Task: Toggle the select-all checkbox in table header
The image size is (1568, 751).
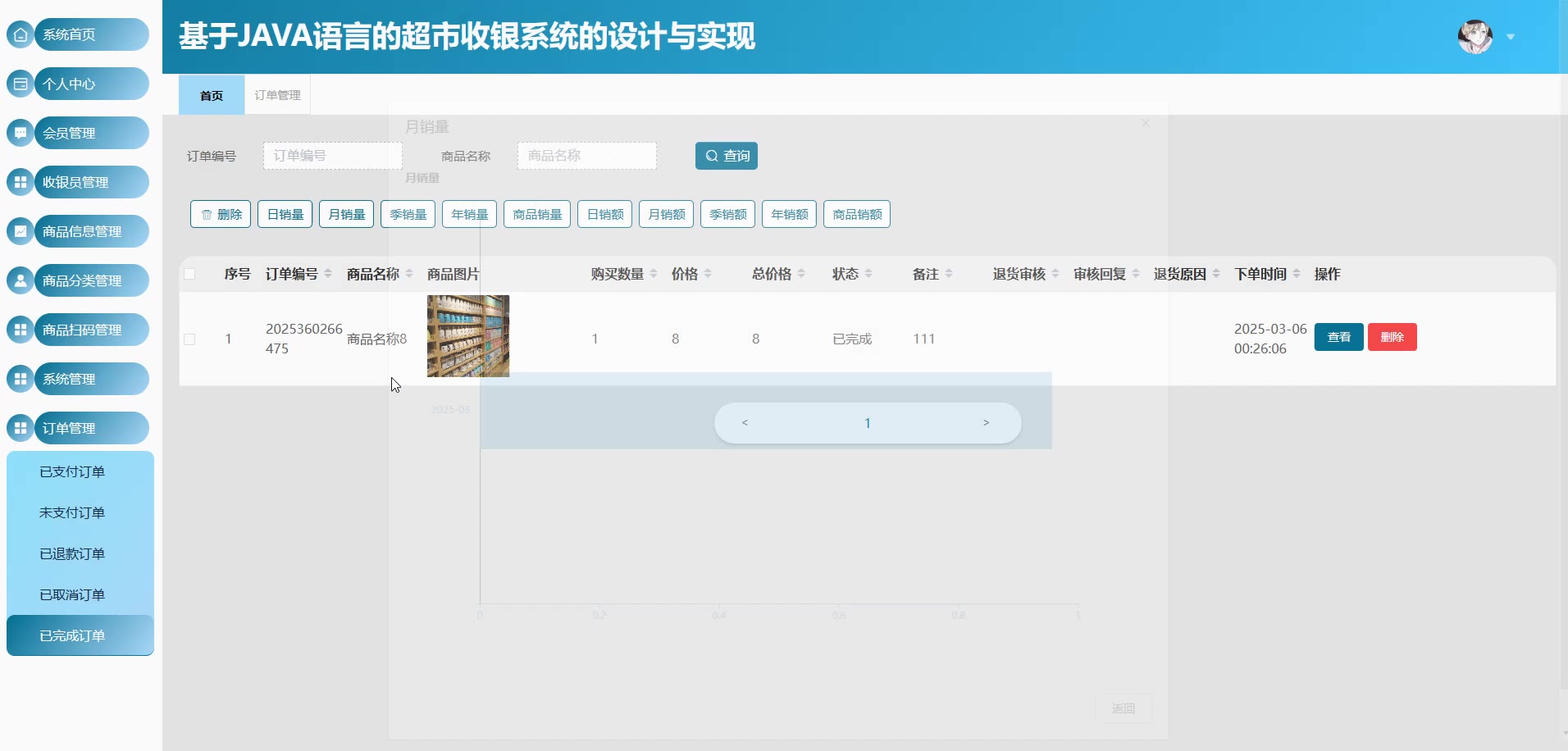Action: 189,274
